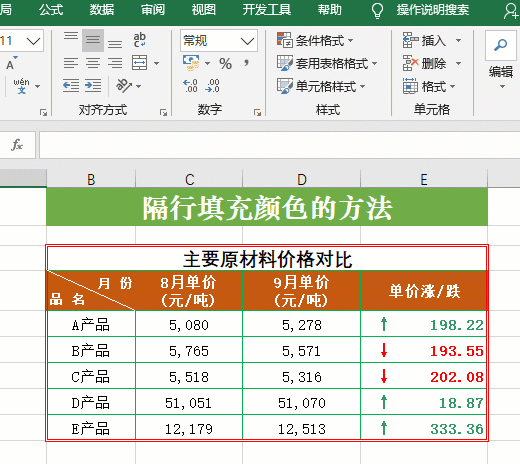Center text horizontally

93,63
